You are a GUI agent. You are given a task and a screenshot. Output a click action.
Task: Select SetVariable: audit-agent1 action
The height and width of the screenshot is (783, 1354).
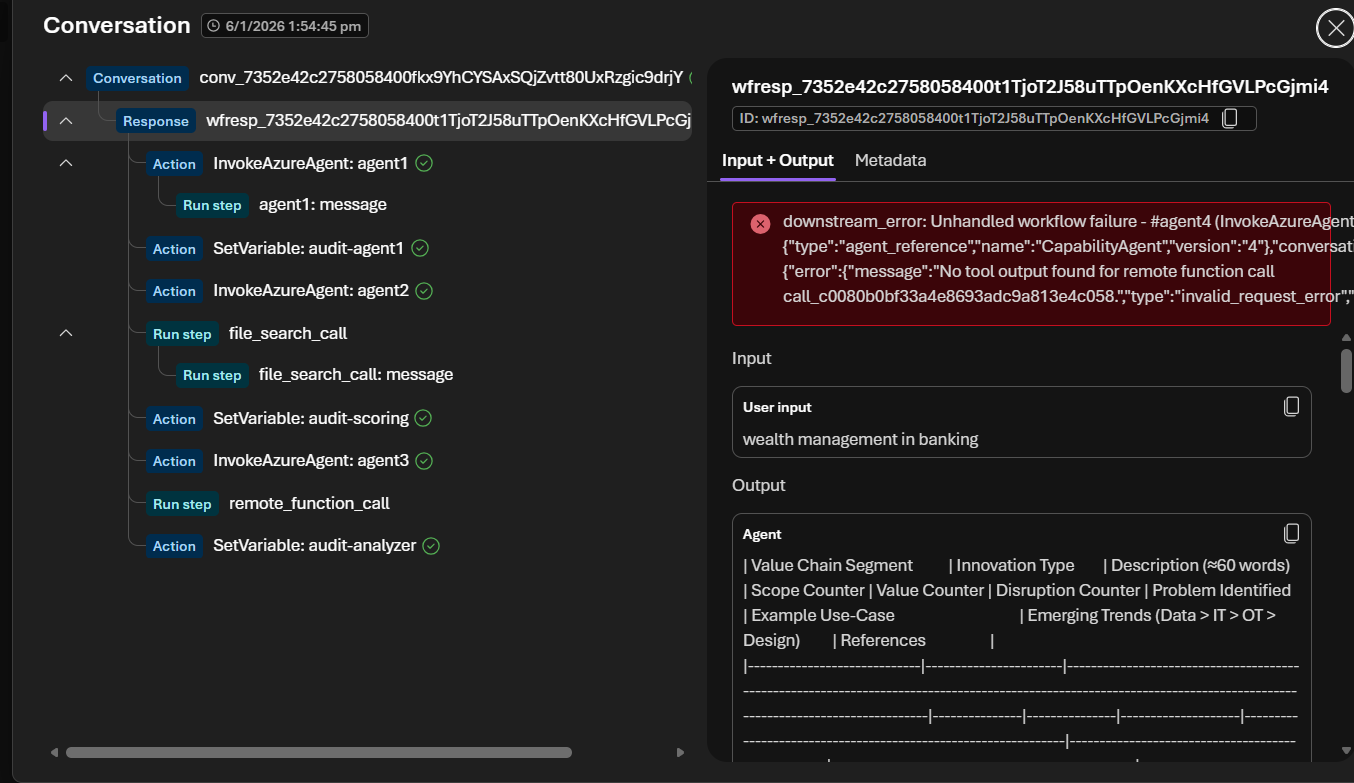coord(308,248)
